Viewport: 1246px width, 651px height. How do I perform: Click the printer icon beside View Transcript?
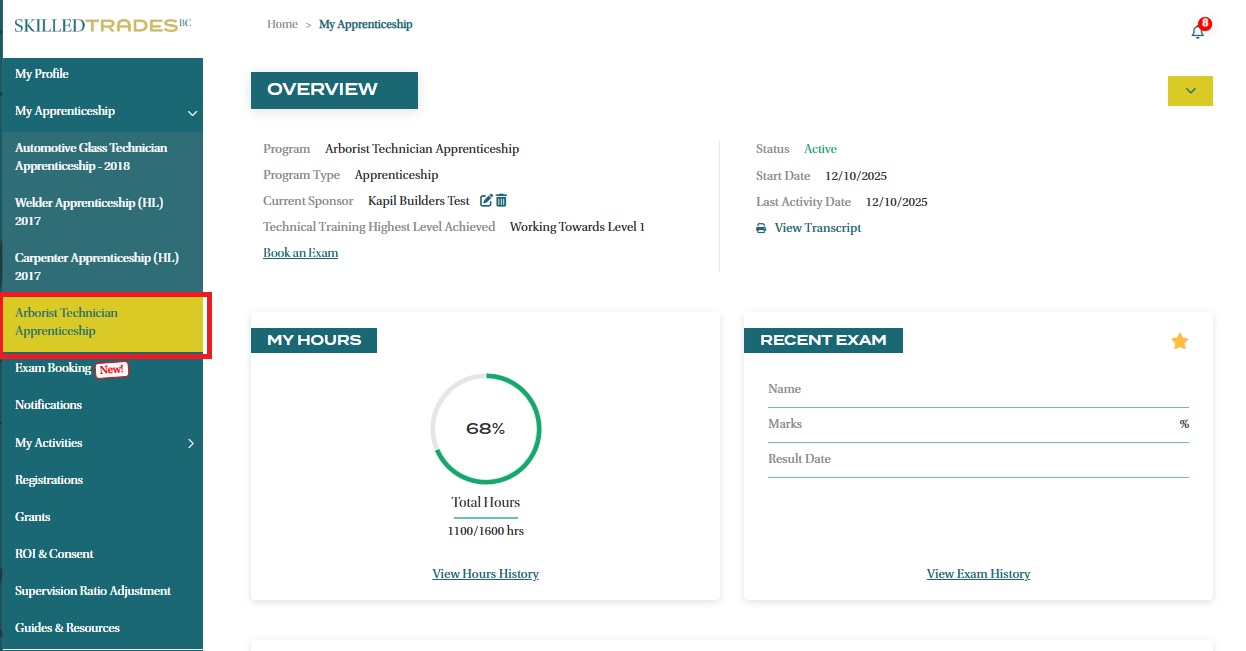pos(761,228)
